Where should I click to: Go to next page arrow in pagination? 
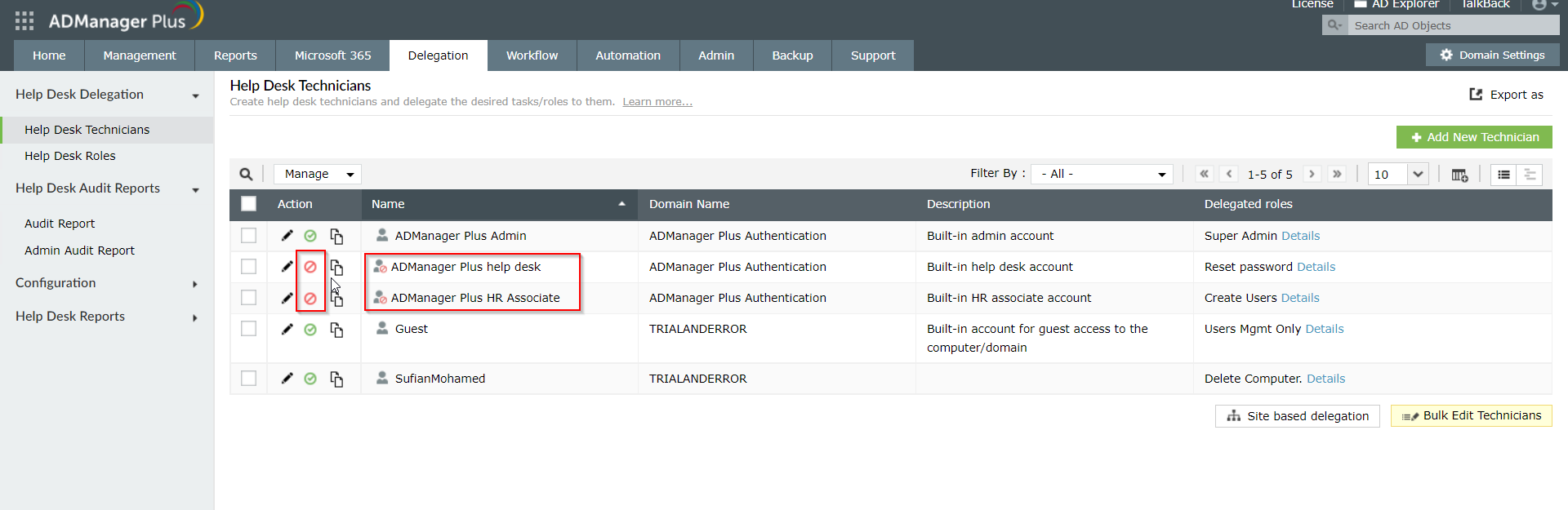[x=1312, y=174]
